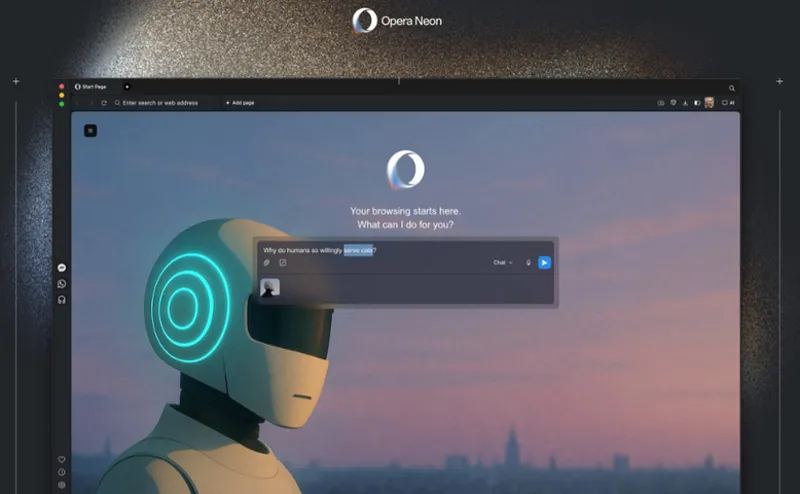
Task: Open WhatsApp in the sidebar
Action: pyautogui.click(x=62, y=284)
